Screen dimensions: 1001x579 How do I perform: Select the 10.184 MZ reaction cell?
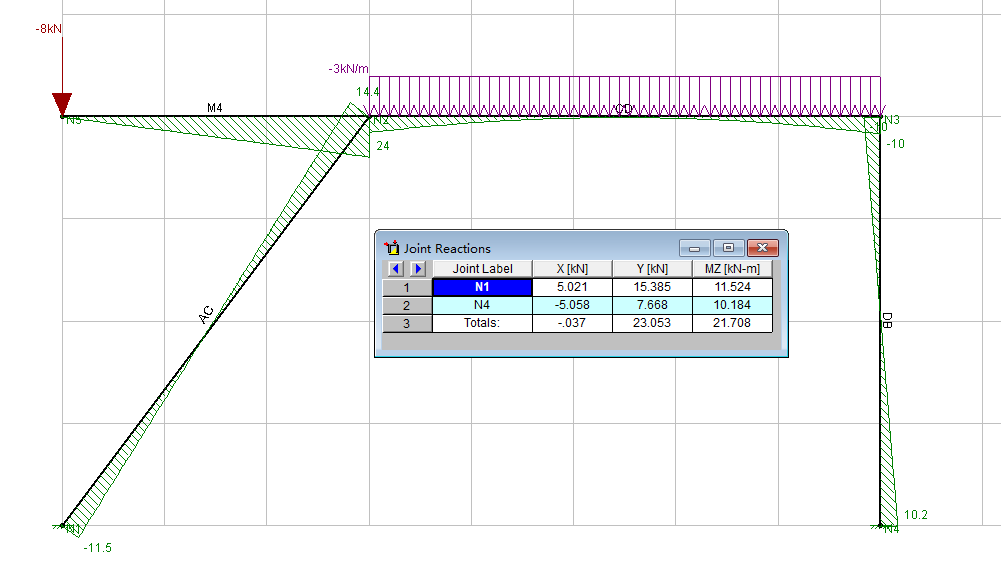tap(732, 305)
